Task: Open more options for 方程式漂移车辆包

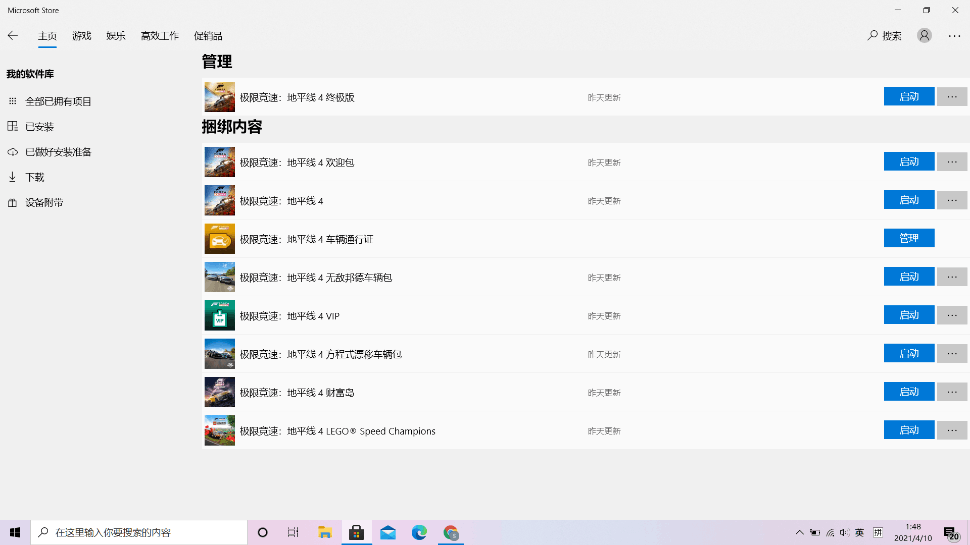Action: 952,353
